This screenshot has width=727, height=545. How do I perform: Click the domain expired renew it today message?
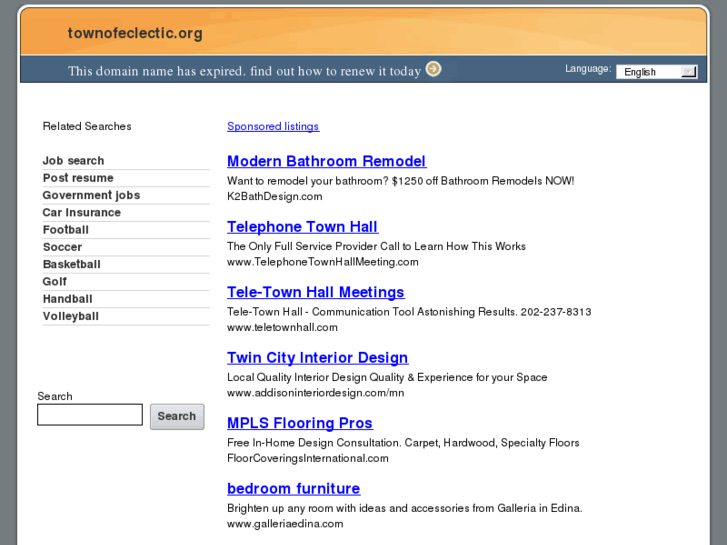(x=244, y=71)
